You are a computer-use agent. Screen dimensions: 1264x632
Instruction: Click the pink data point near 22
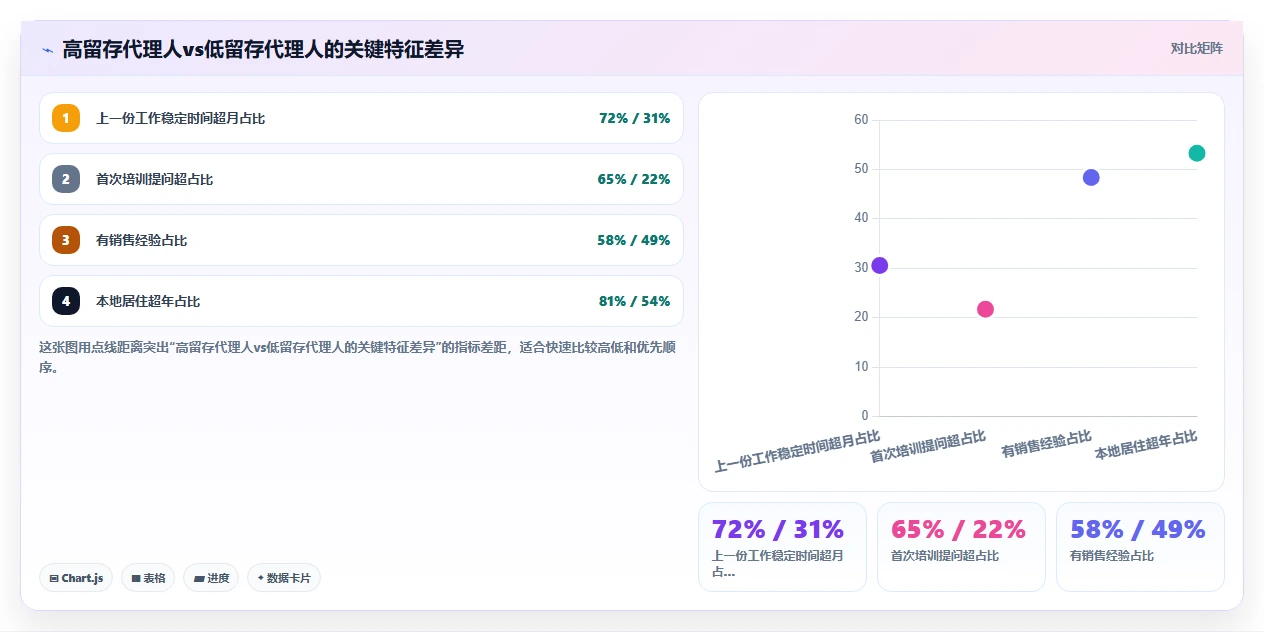[985, 309]
